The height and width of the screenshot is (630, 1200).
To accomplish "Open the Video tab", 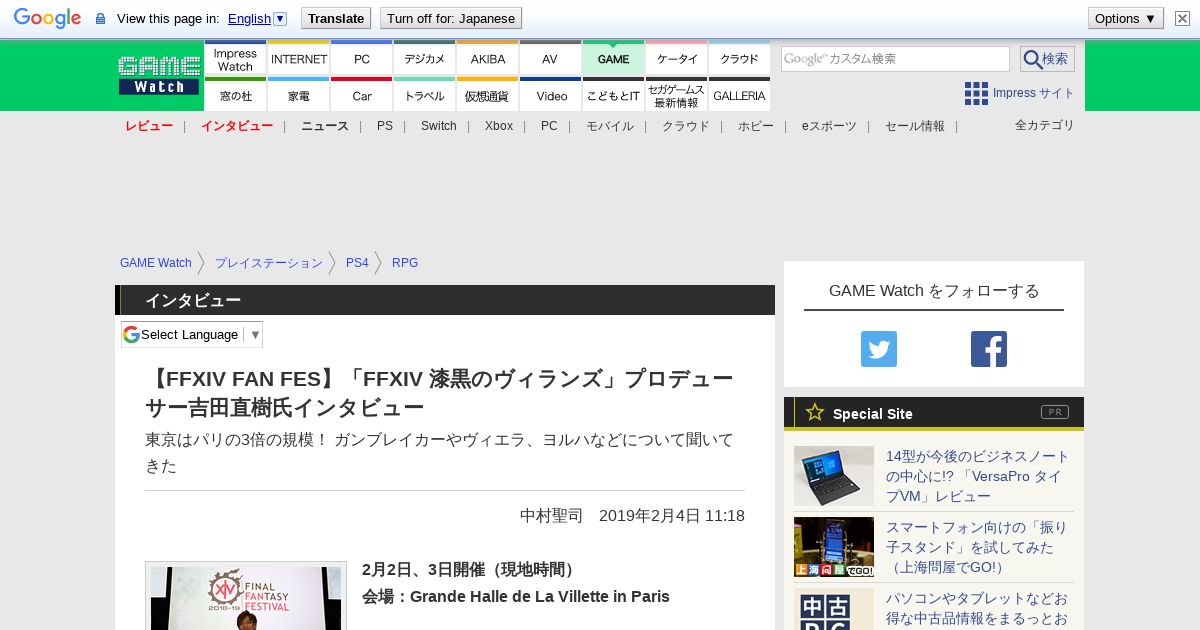I will 550,94.
